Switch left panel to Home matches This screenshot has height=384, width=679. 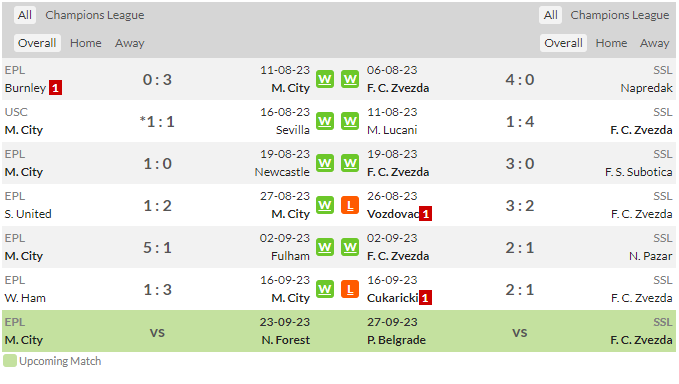click(x=86, y=43)
